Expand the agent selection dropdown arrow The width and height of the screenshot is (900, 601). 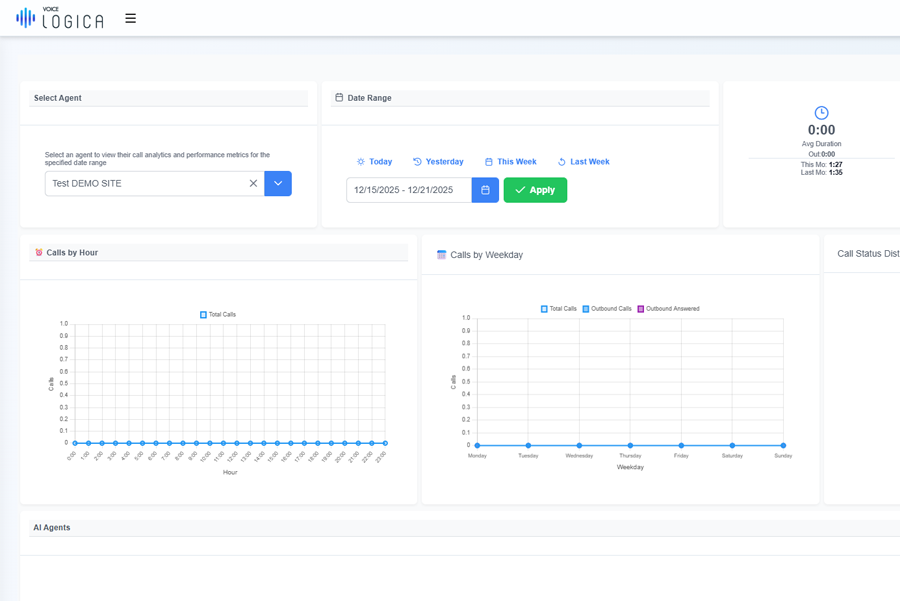[278, 183]
